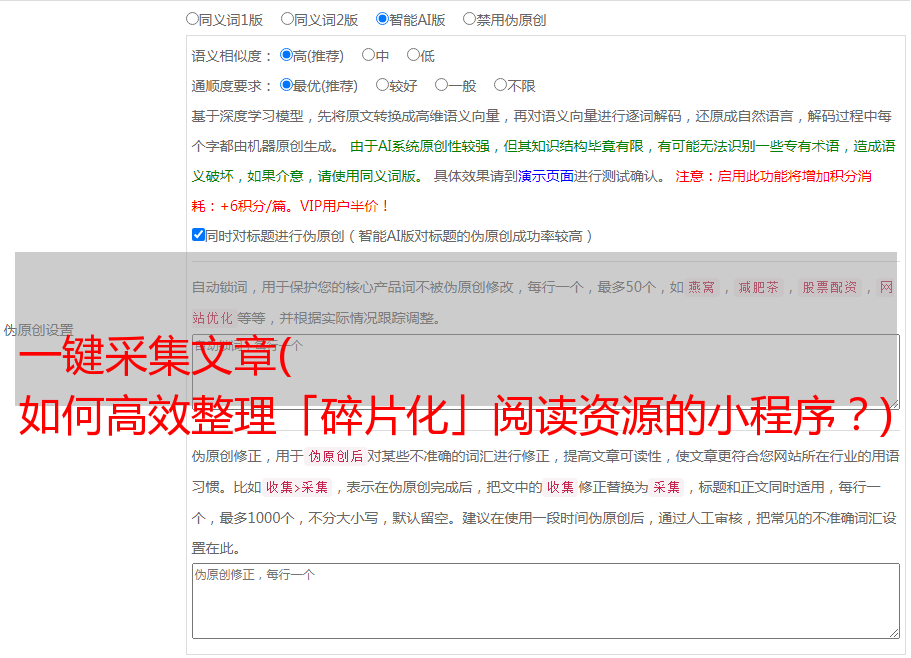The image size is (911, 658).
Task: Focus the 自动锁词 text area
Action: (x=546, y=372)
